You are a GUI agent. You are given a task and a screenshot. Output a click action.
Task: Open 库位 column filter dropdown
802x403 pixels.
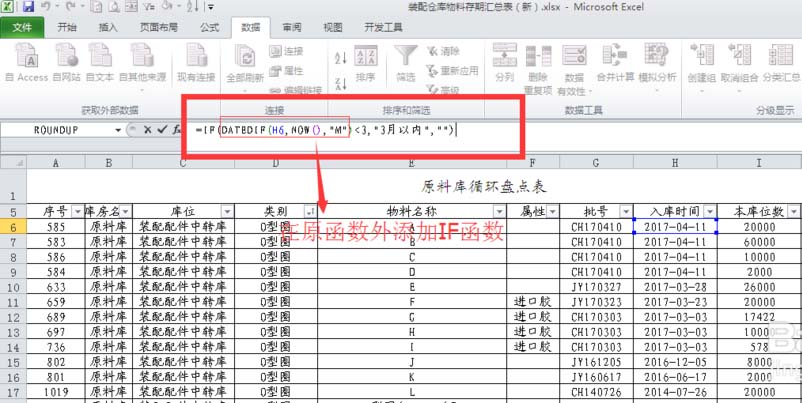[x=228, y=212]
